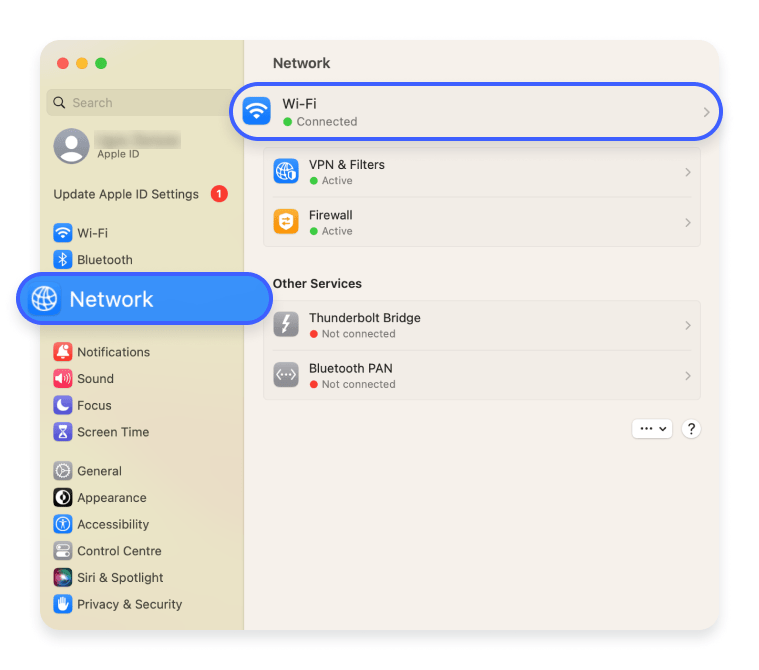This screenshot has width=759, height=670.
Task: Click the Bluetooth PAN title text
Action: click(x=350, y=368)
